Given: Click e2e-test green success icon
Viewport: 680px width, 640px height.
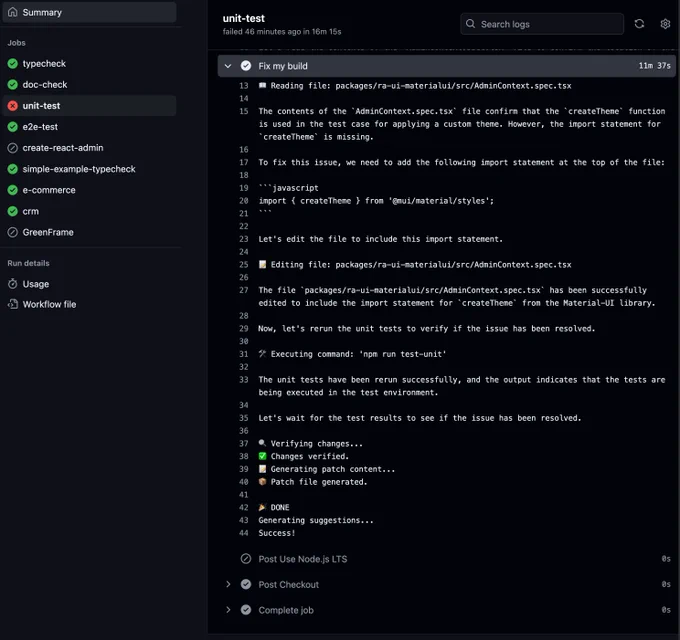Looking at the screenshot, I should pos(13,127).
